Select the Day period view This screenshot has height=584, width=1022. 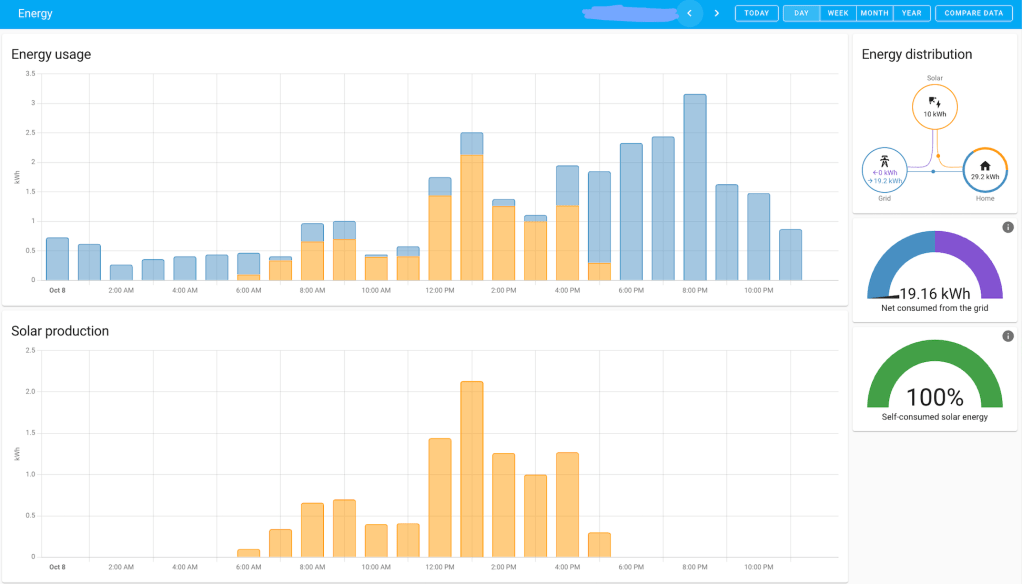tap(801, 13)
